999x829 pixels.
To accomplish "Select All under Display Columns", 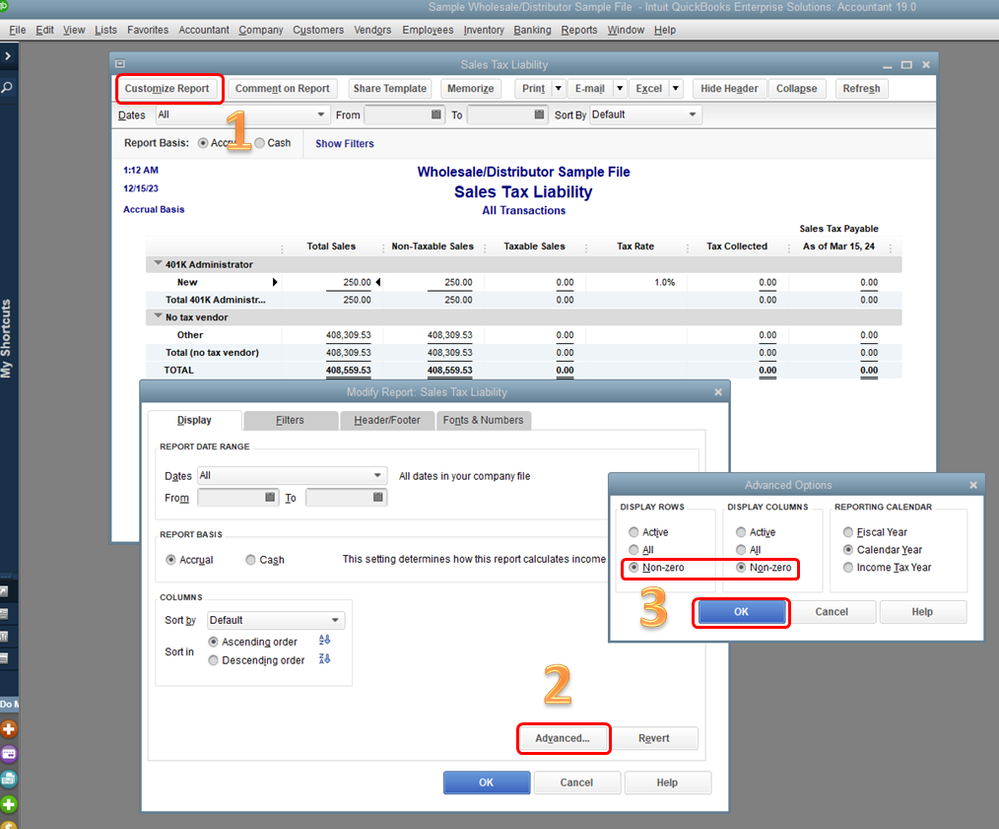I will tap(740, 550).
